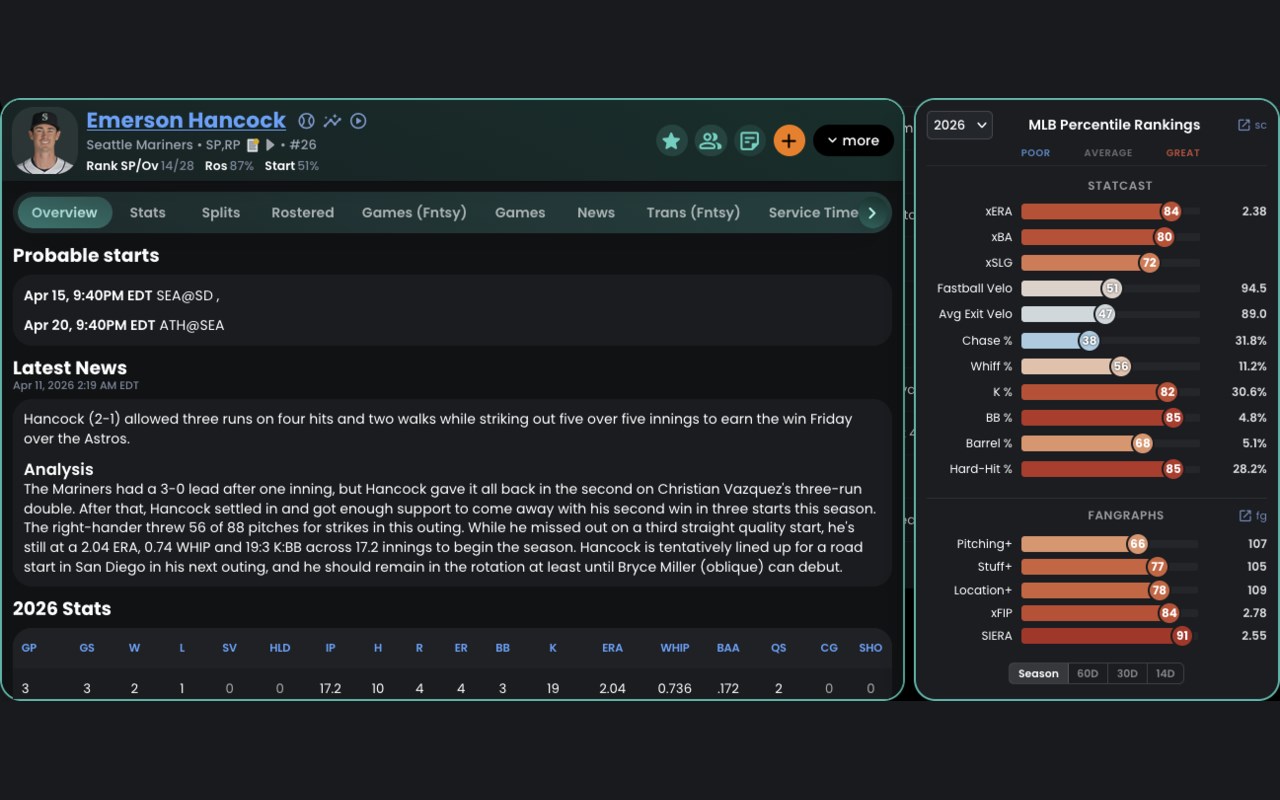Open the Emerson Hancock player name link

click(x=186, y=121)
